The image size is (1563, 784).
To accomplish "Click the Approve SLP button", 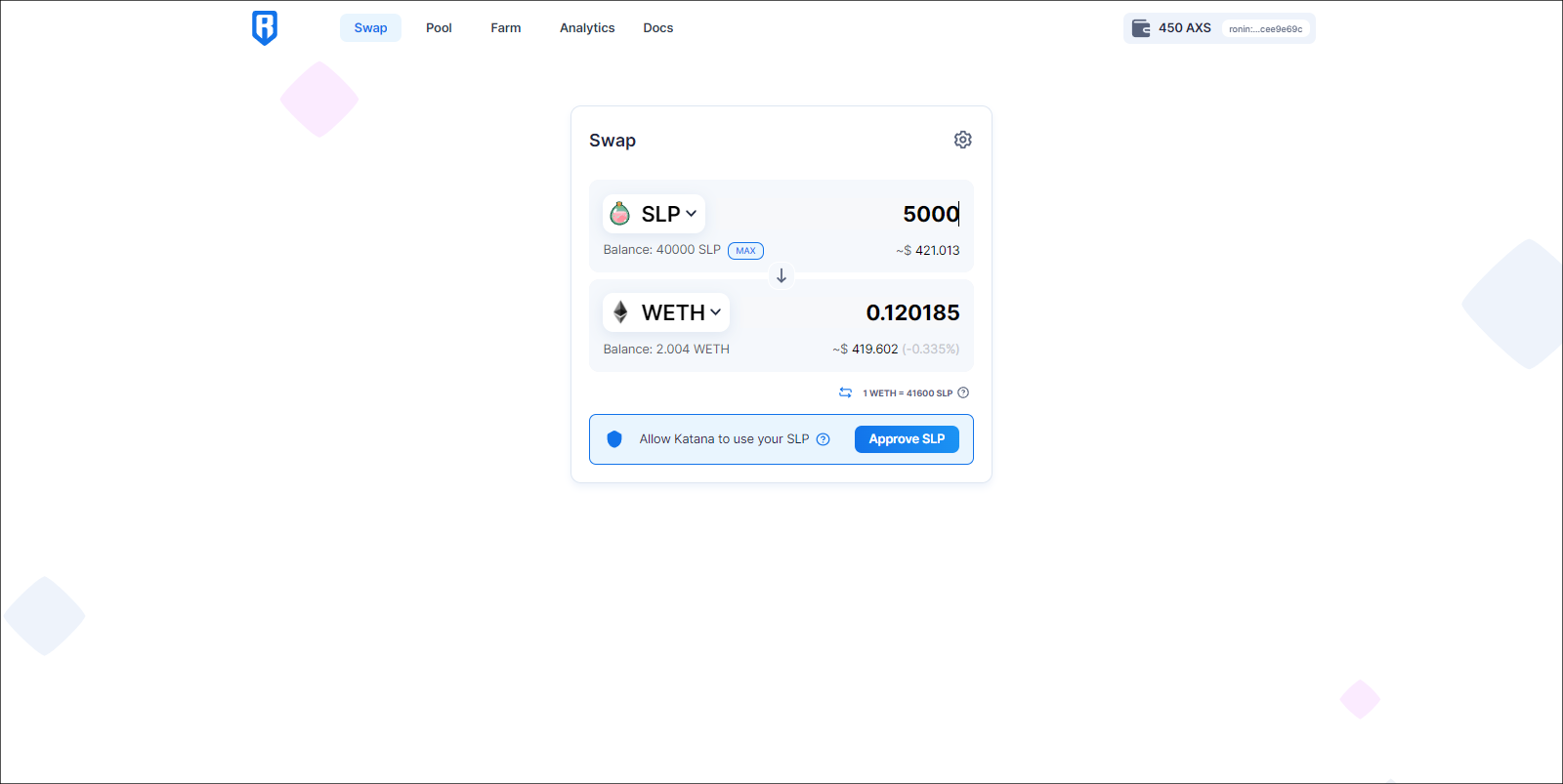I will click(x=907, y=439).
